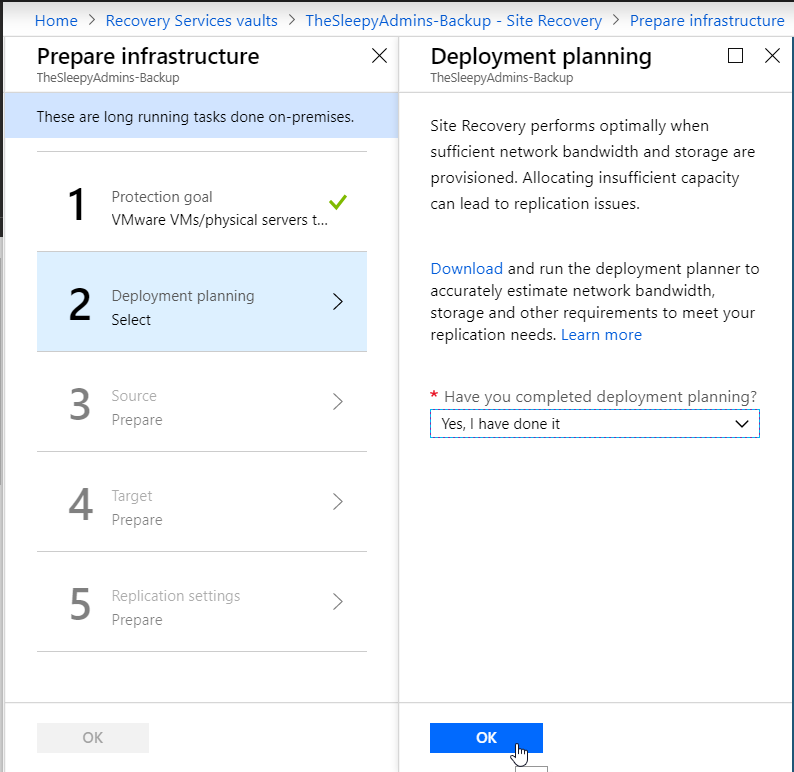Go to TheSleepyAdmins-Backup - Site Recovery breadcrumb
Screen dimensions: 794x772
(453, 20)
